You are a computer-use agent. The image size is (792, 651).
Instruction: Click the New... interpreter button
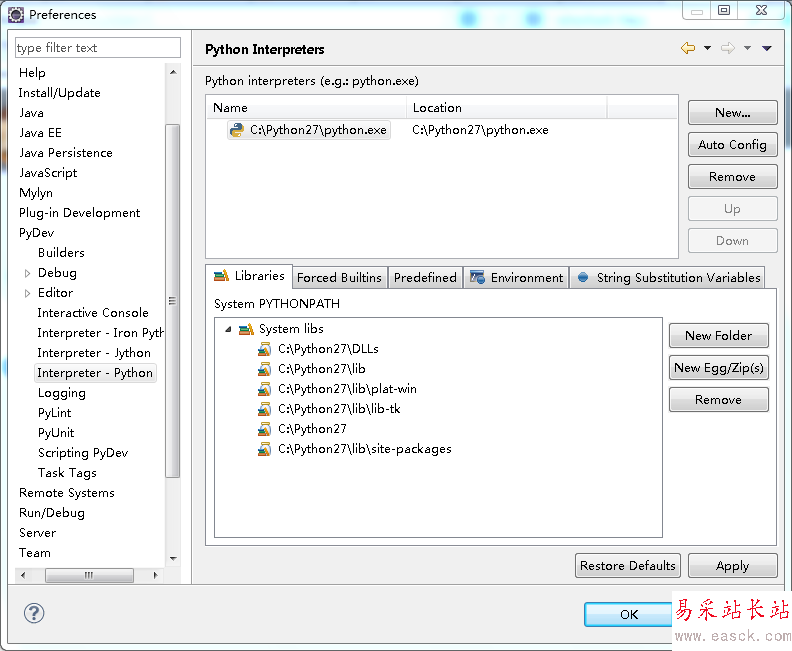tap(732, 113)
